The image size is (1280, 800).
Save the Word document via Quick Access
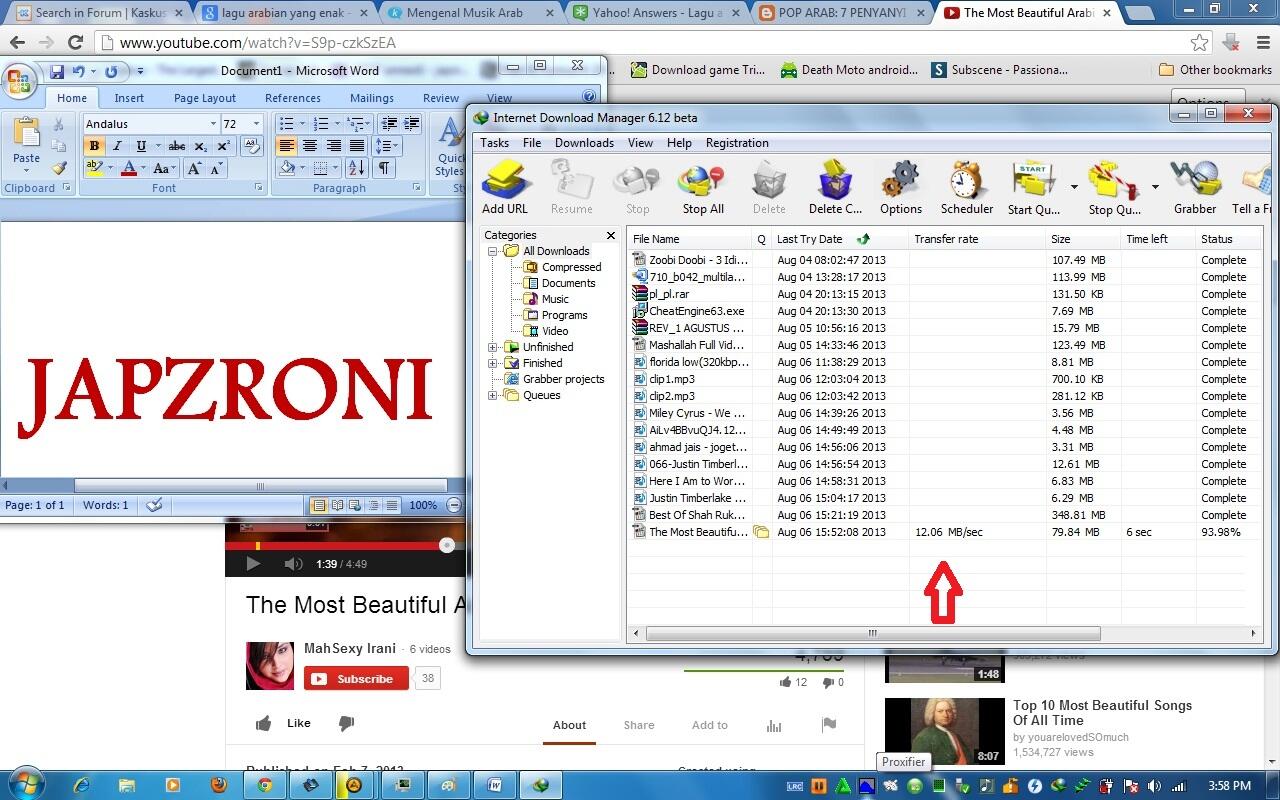(57, 72)
